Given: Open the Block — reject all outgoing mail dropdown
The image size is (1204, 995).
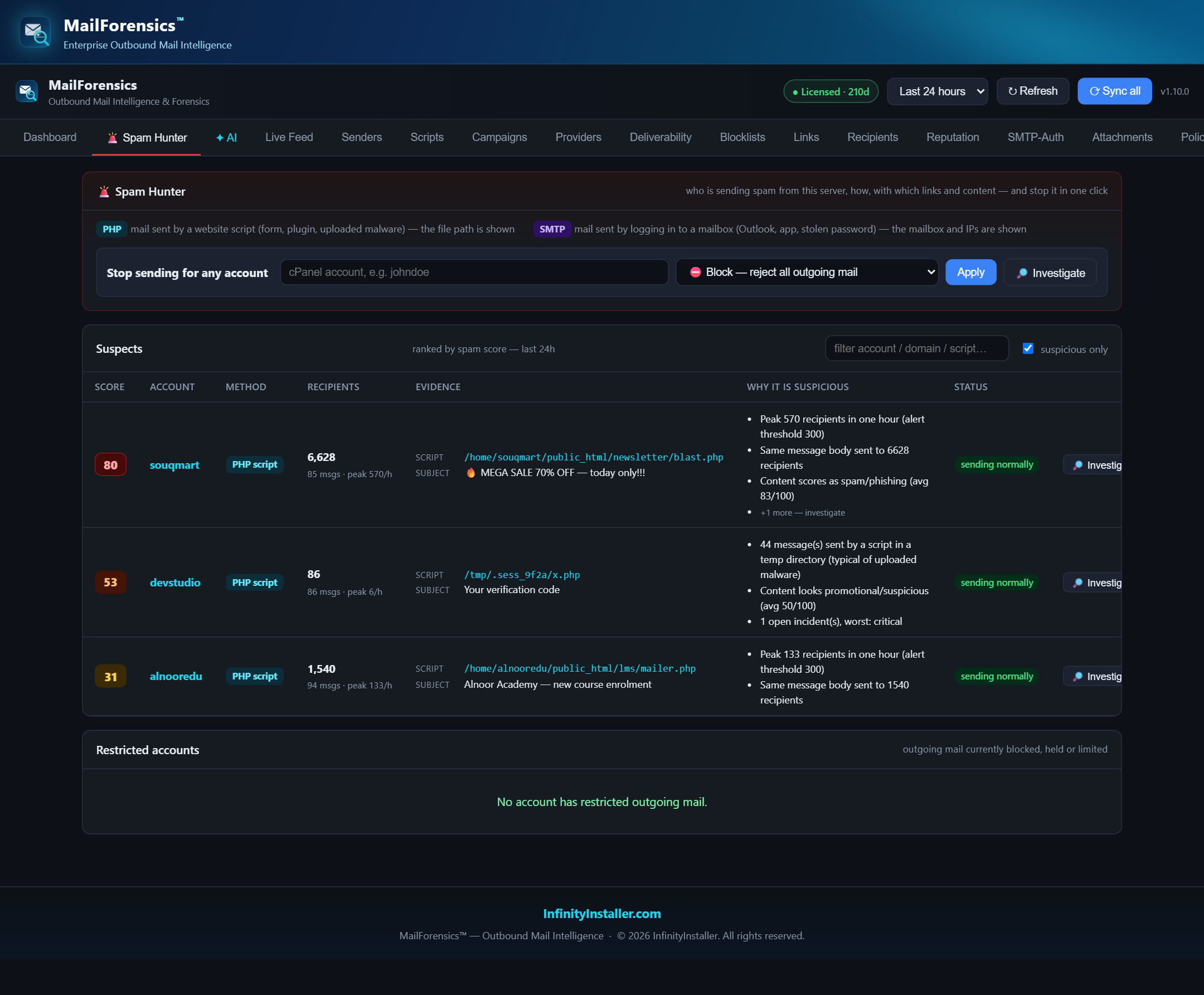Looking at the screenshot, I should 807,272.
